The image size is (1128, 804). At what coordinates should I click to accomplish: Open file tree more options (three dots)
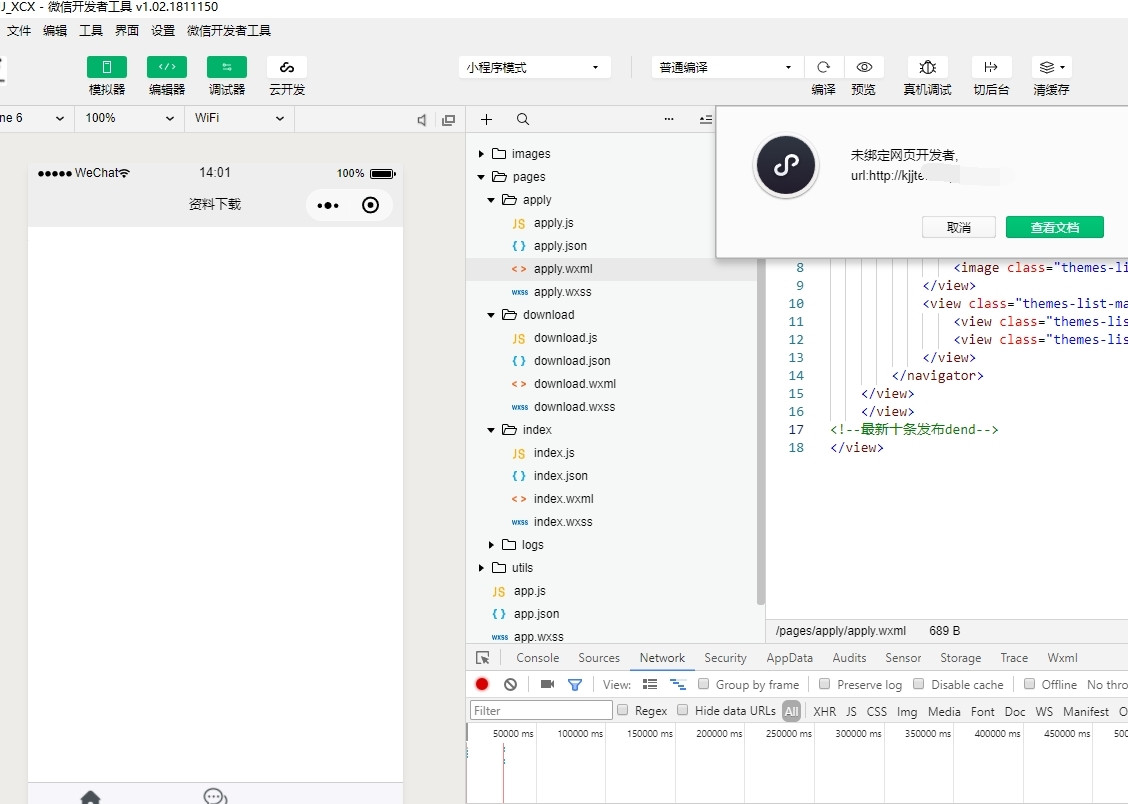point(669,119)
